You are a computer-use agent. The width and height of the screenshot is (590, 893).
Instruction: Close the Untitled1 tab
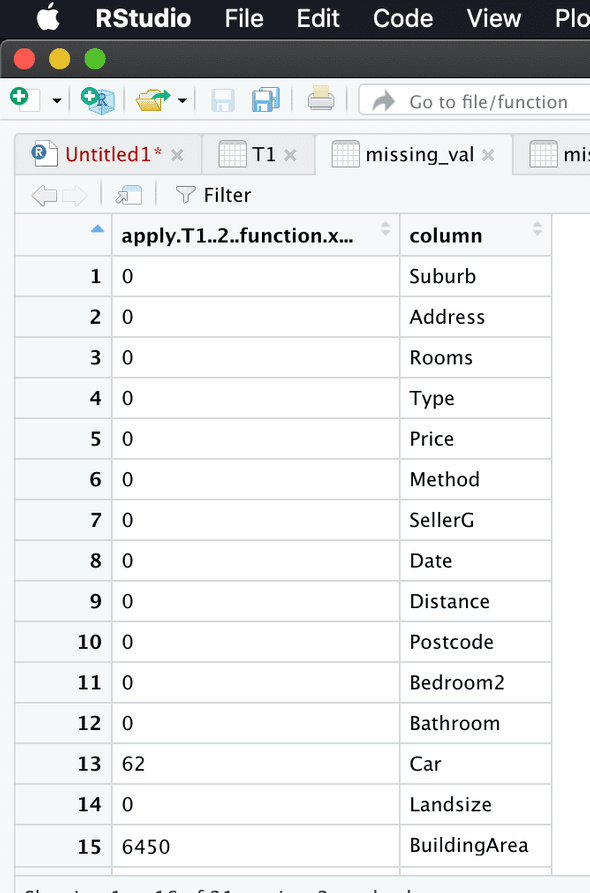[x=177, y=155]
